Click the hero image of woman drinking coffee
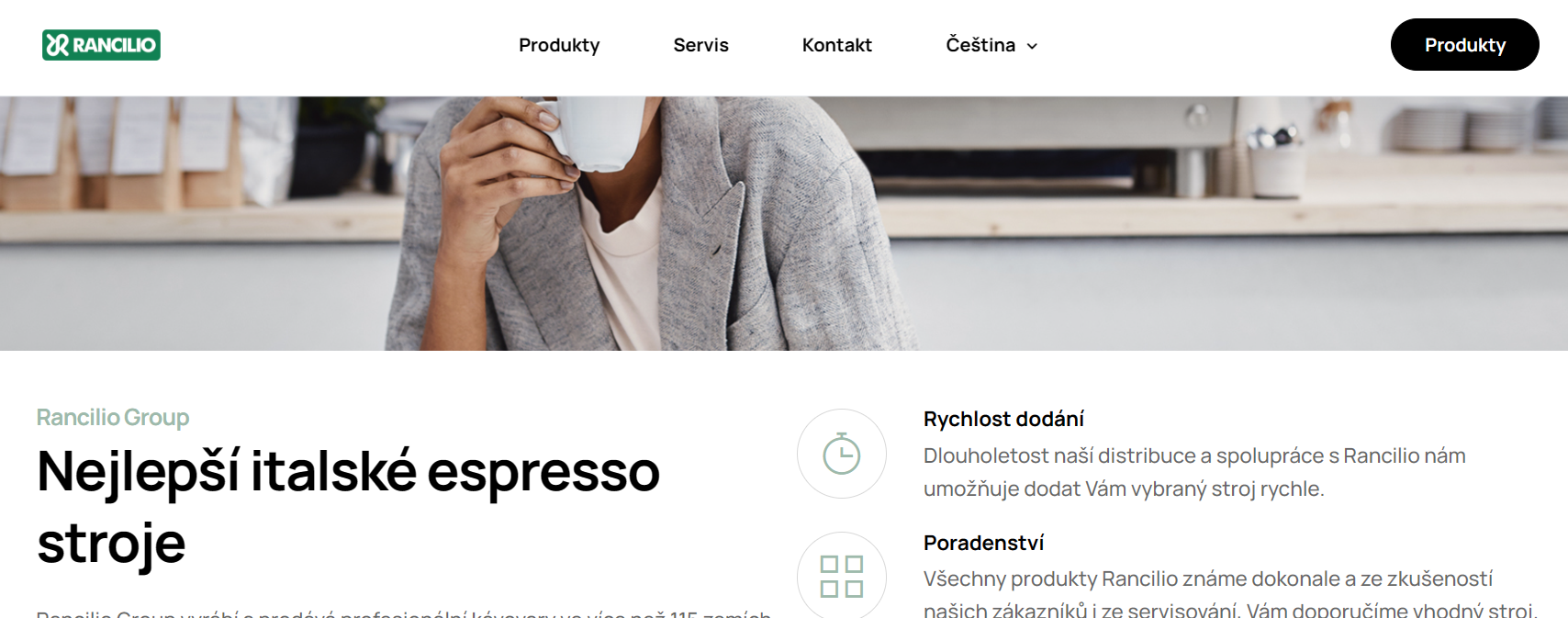 pyautogui.click(x=784, y=223)
